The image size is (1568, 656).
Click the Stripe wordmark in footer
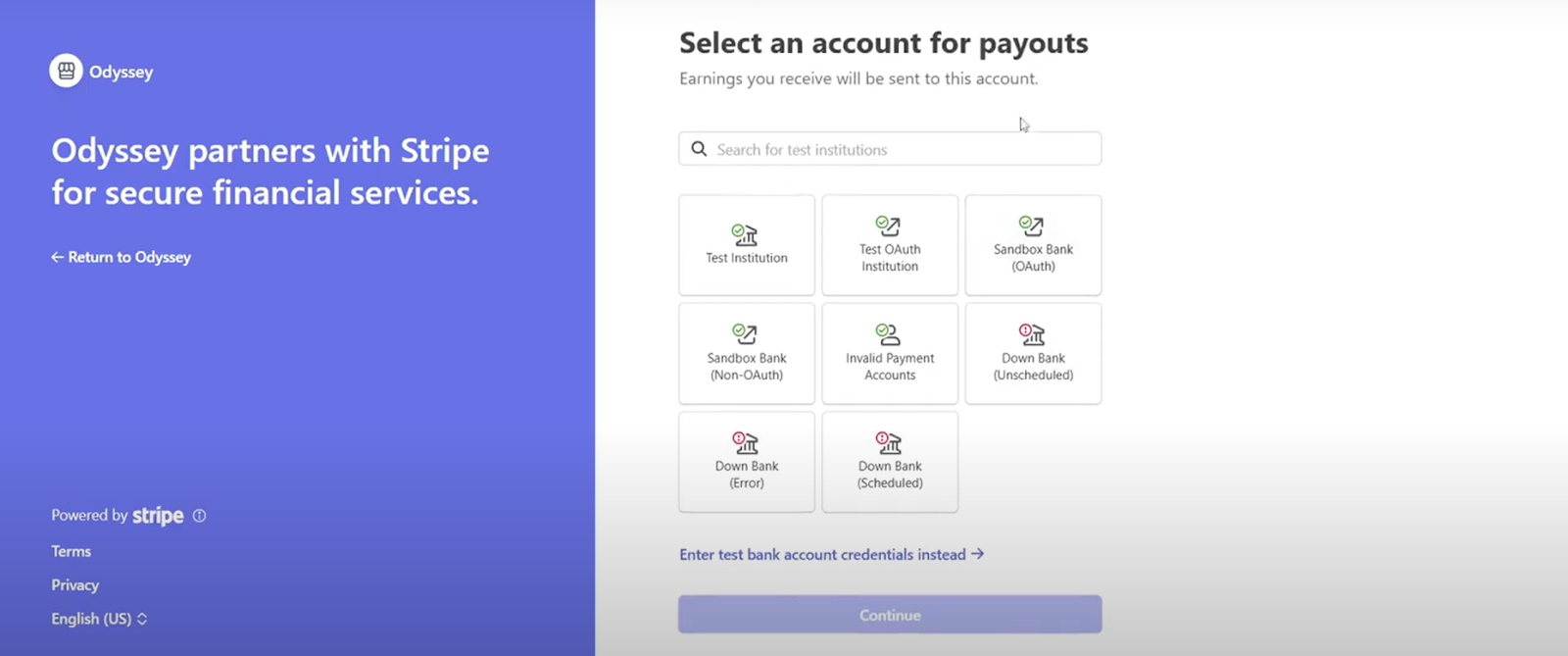click(158, 516)
